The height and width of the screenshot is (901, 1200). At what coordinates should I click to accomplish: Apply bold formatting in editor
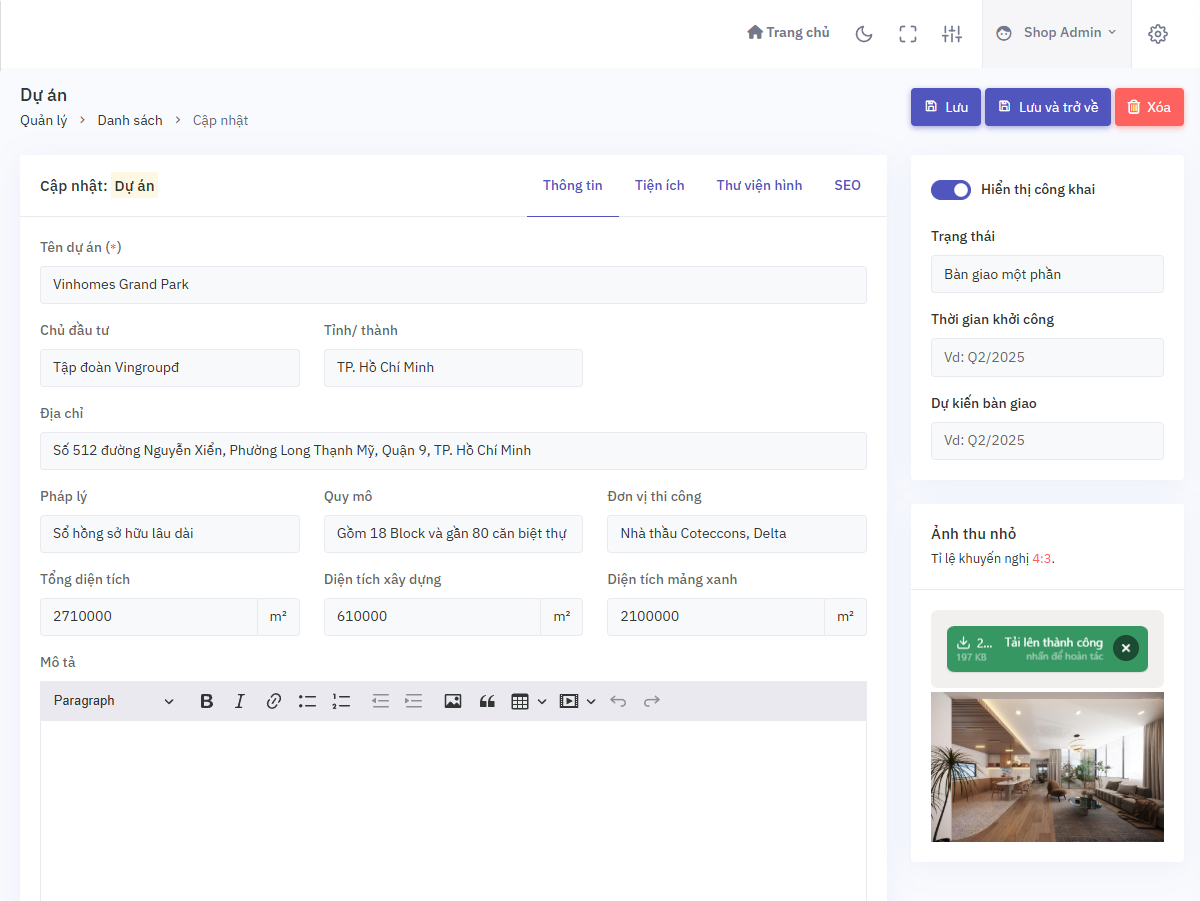[x=207, y=701]
